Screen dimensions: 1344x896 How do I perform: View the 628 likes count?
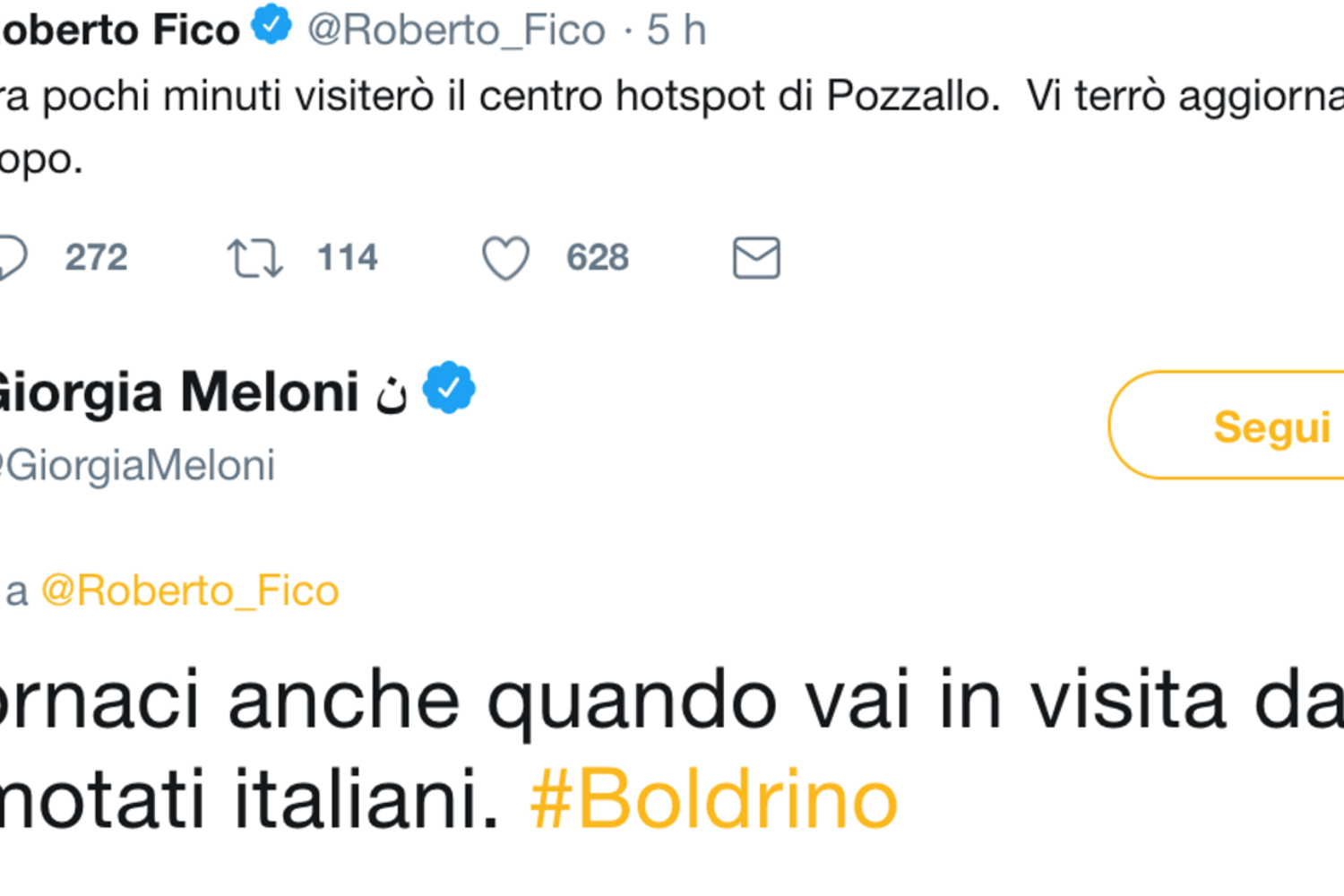pos(598,258)
